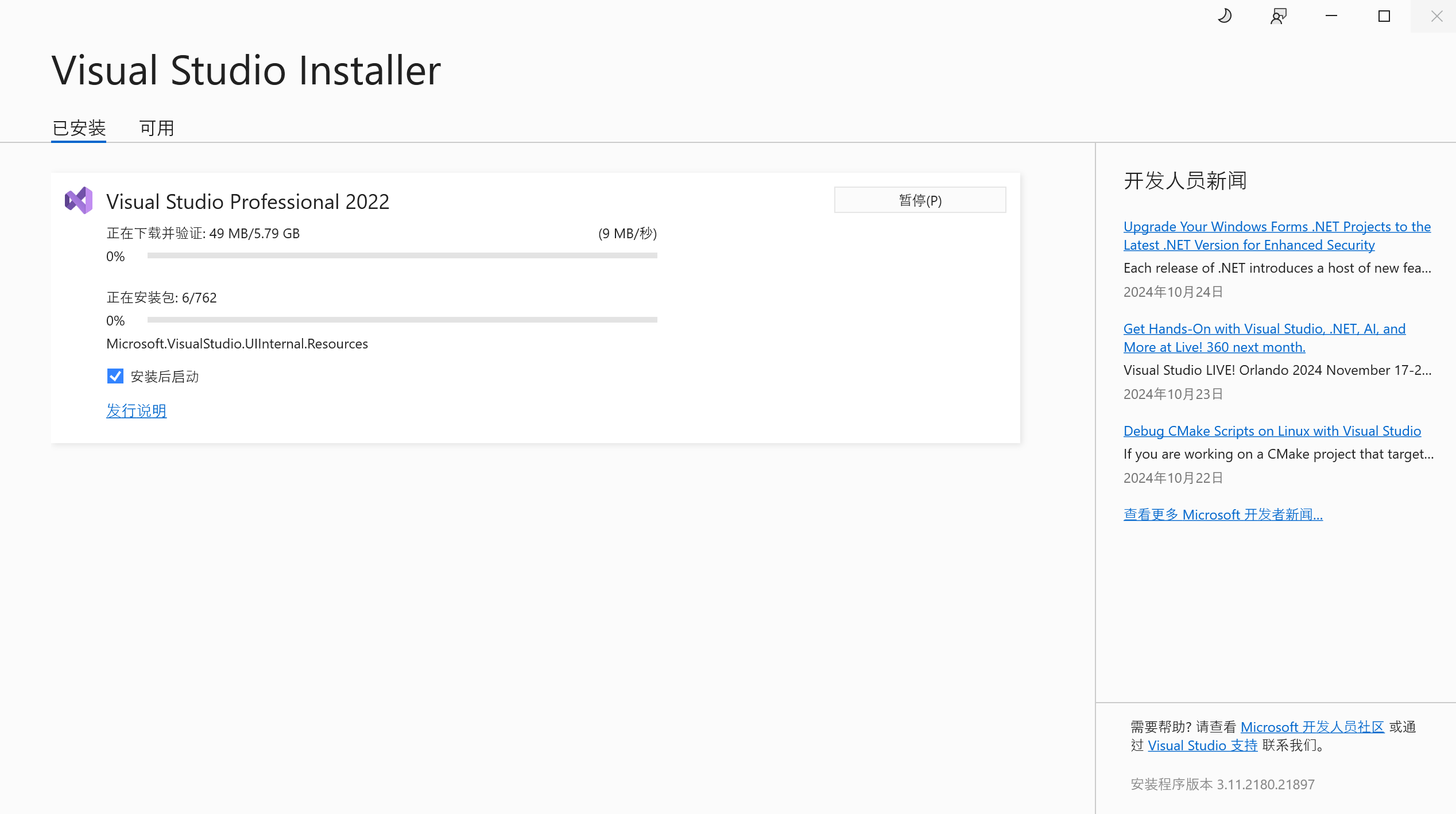The width and height of the screenshot is (1456, 814).
Task: Click the Visual Studio Professional 2022 title
Action: click(248, 201)
